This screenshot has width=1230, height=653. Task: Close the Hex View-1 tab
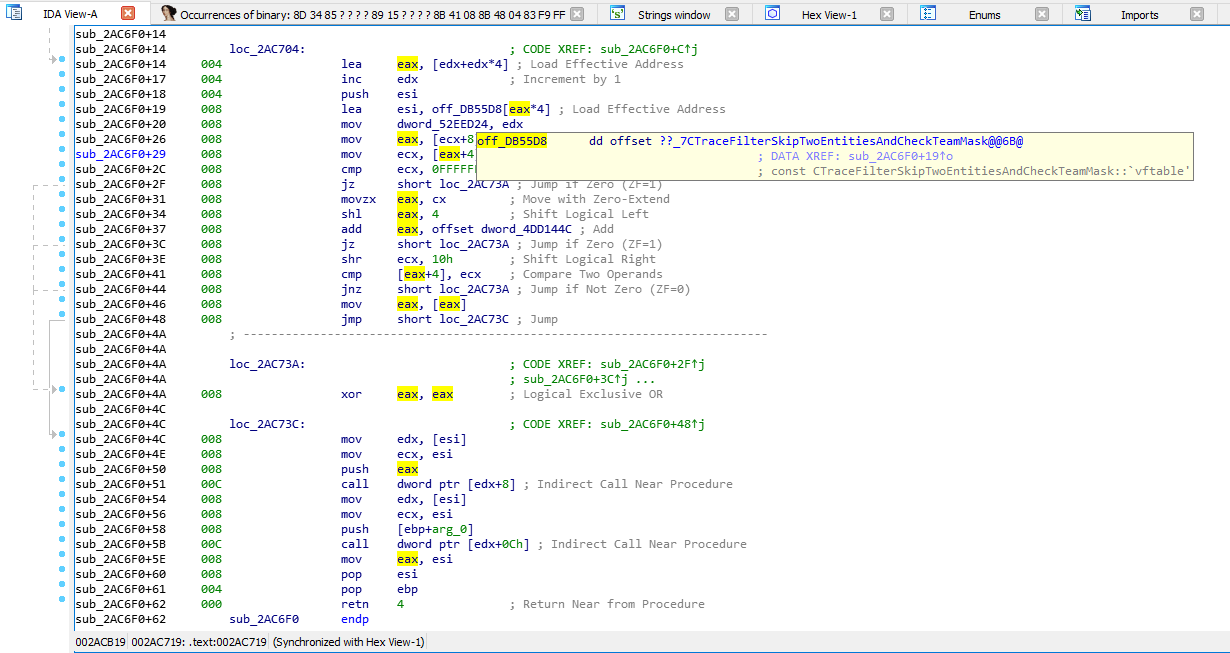[887, 14]
